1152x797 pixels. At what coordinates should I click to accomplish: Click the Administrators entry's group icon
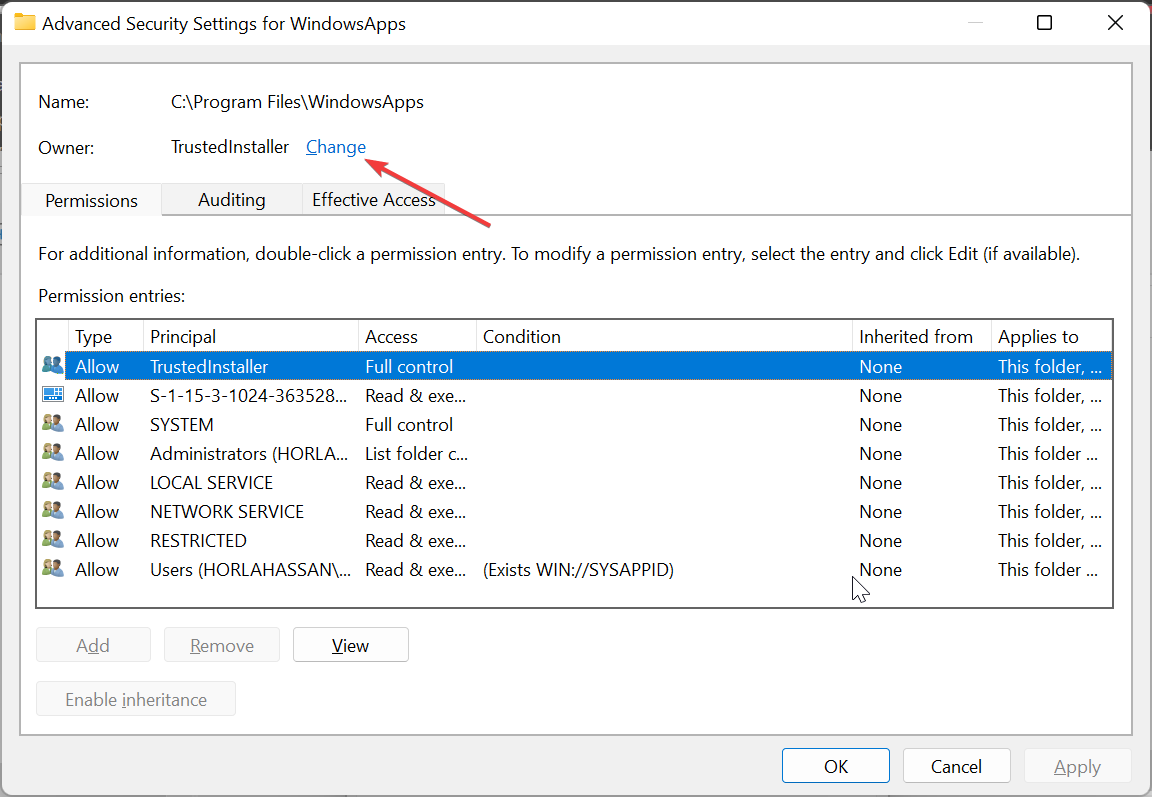click(52, 453)
